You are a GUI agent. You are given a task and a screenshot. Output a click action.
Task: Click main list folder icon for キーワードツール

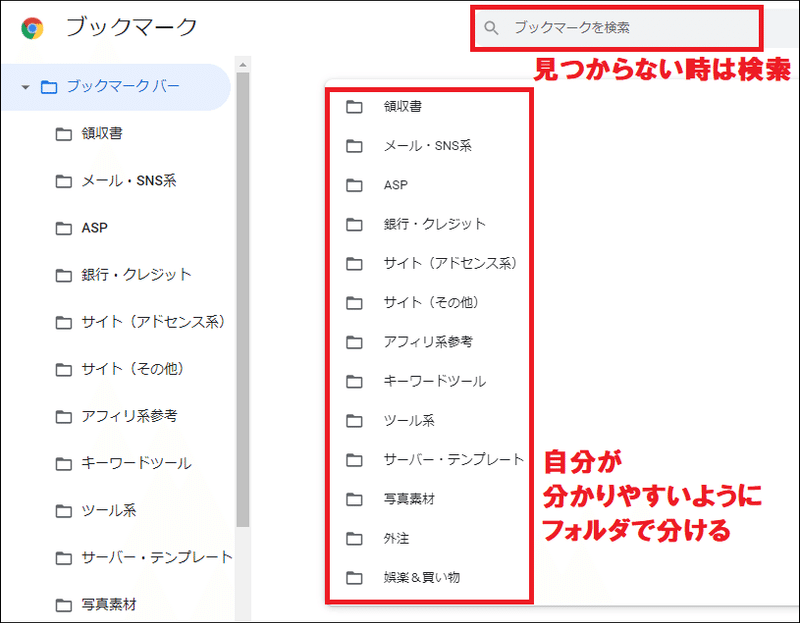pyautogui.click(x=354, y=382)
